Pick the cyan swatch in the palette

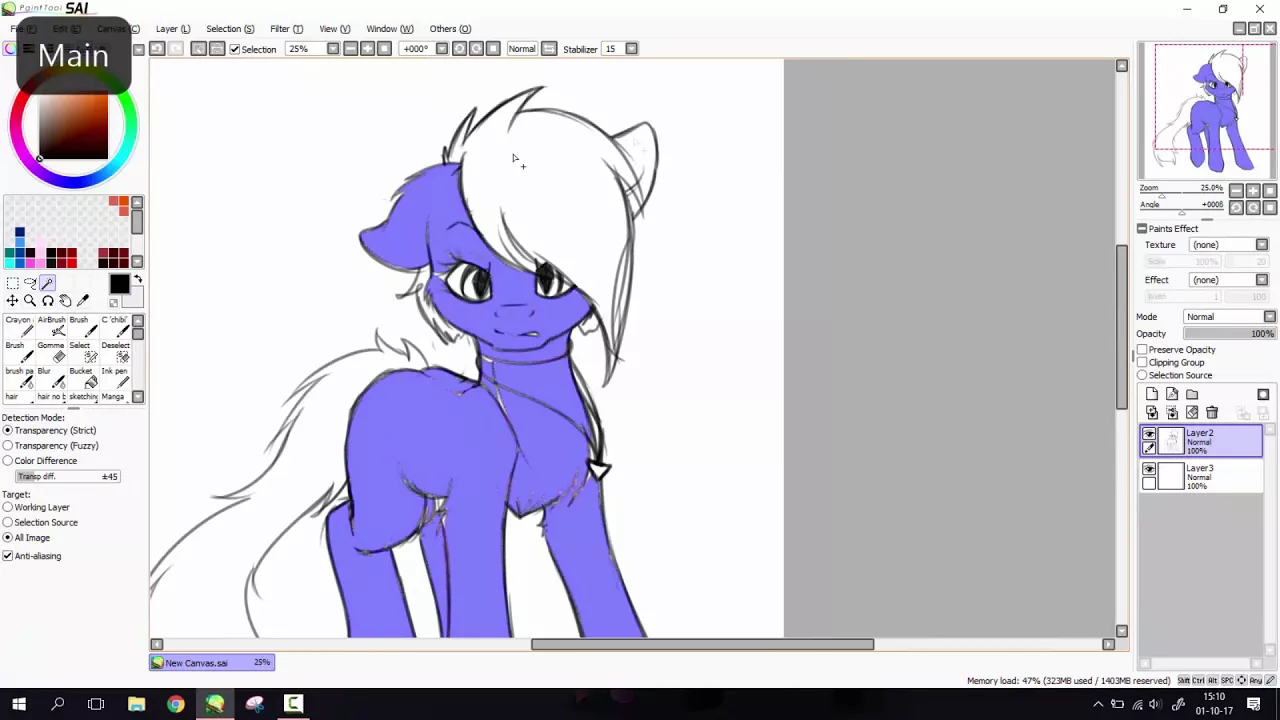[9, 264]
